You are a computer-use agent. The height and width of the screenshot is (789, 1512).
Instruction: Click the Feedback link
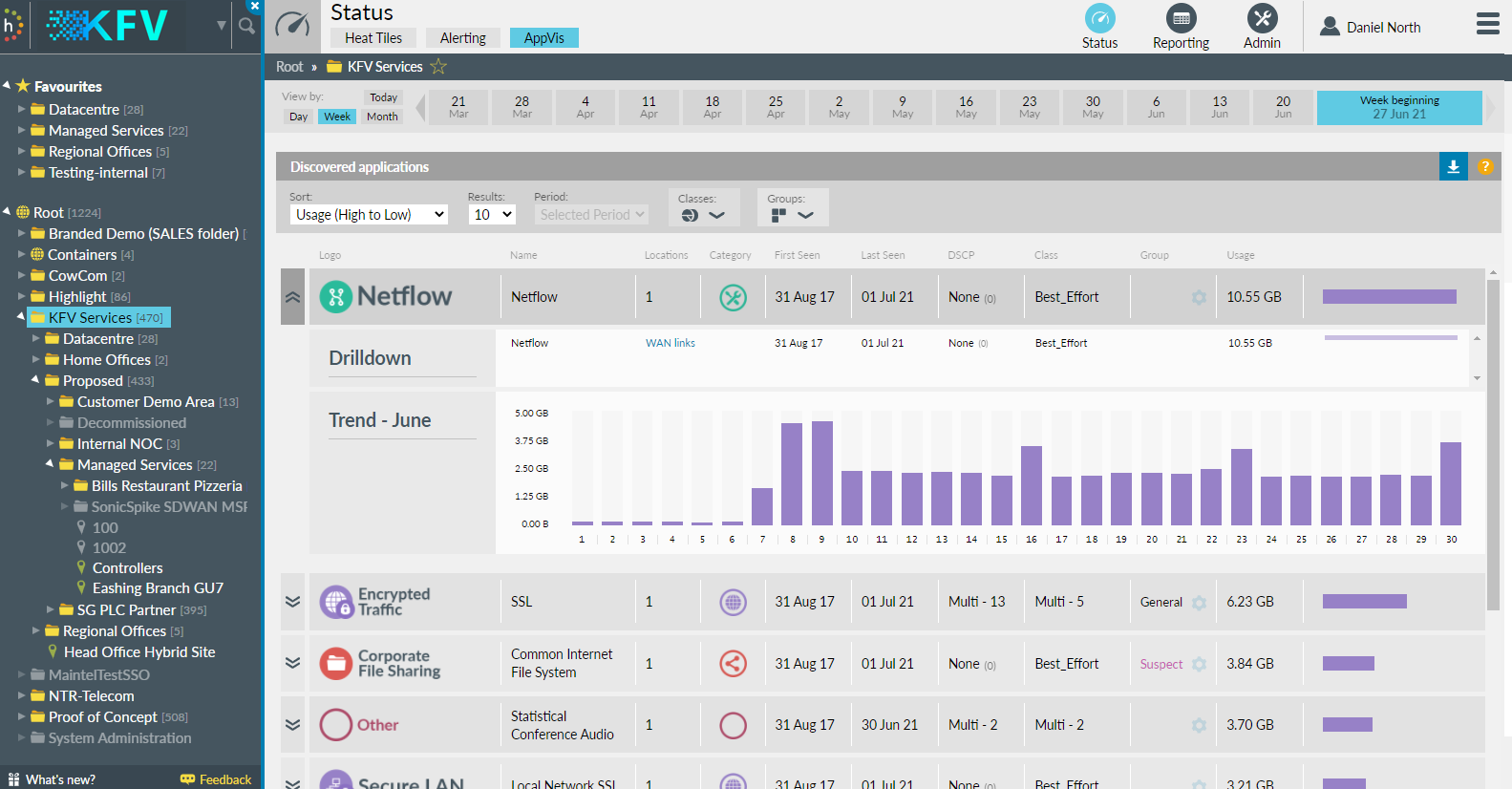[x=224, y=779]
